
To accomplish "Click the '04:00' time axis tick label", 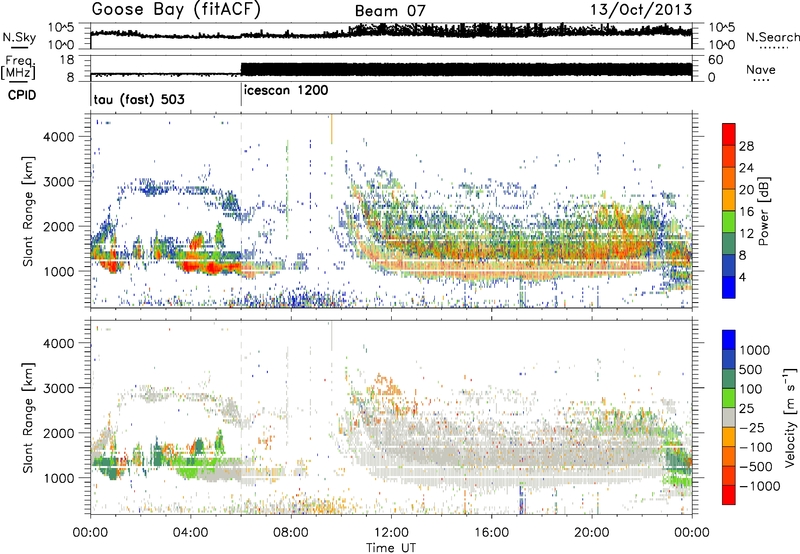I will coord(191,532).
